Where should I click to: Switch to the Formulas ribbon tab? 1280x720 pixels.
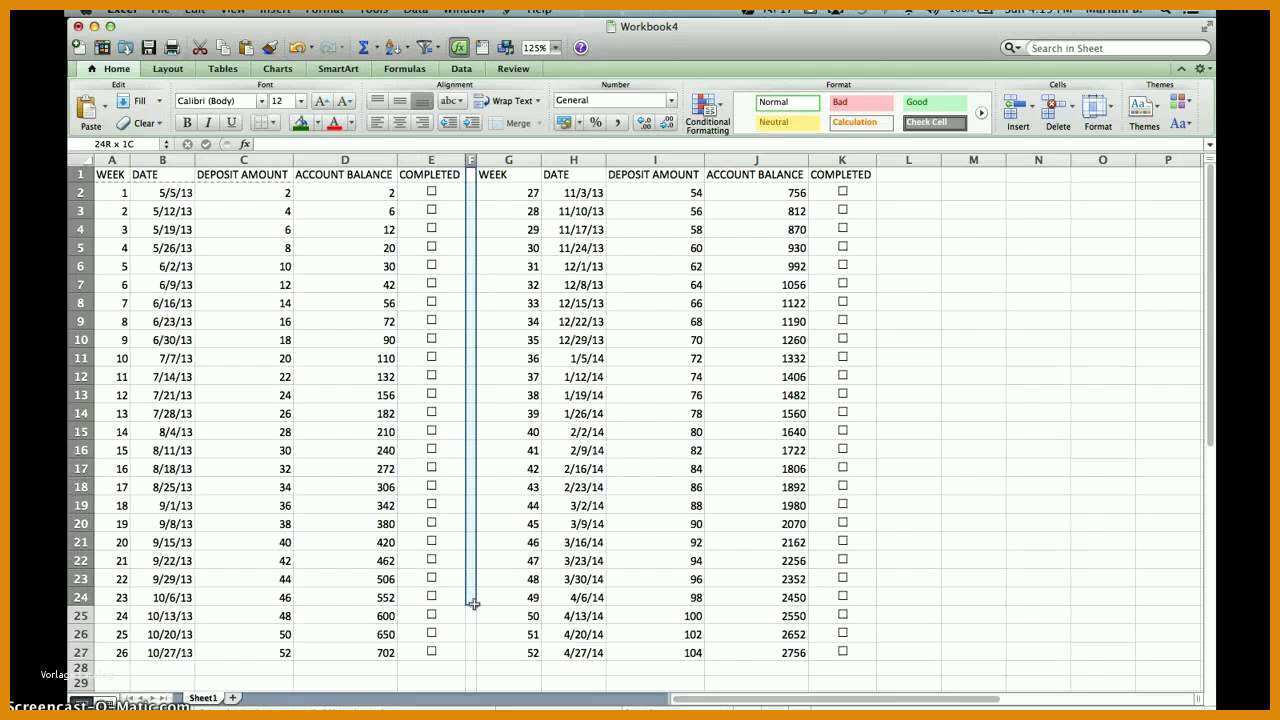tap(405, 69)
